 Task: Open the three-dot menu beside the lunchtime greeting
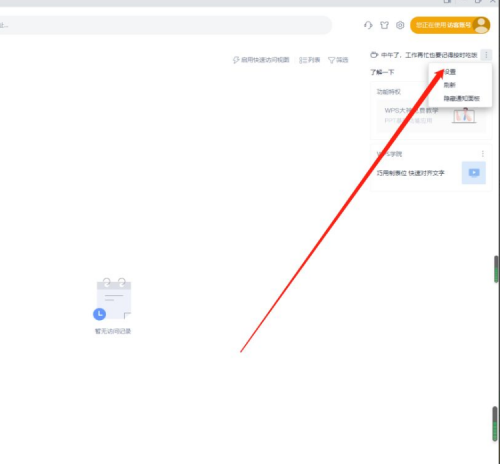pyautogui.click(x=486, y=55)
